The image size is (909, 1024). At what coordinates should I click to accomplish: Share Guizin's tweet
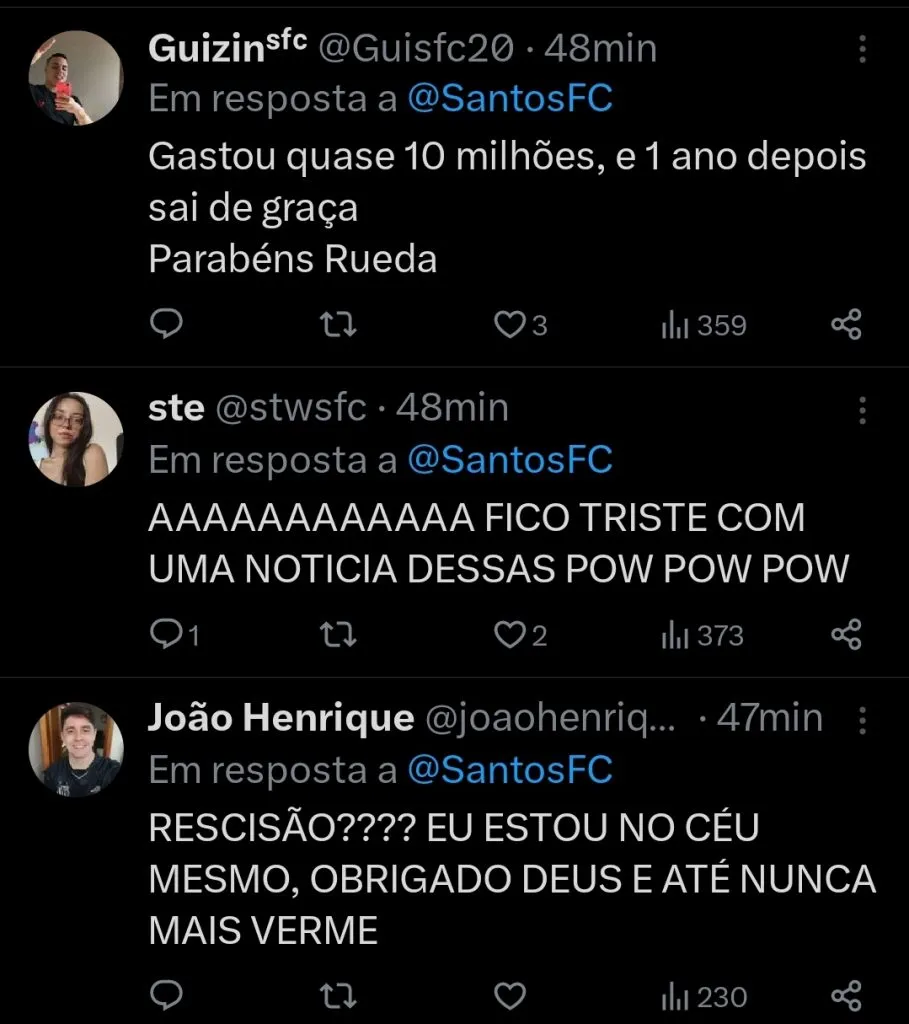click(x=846, y=324)
